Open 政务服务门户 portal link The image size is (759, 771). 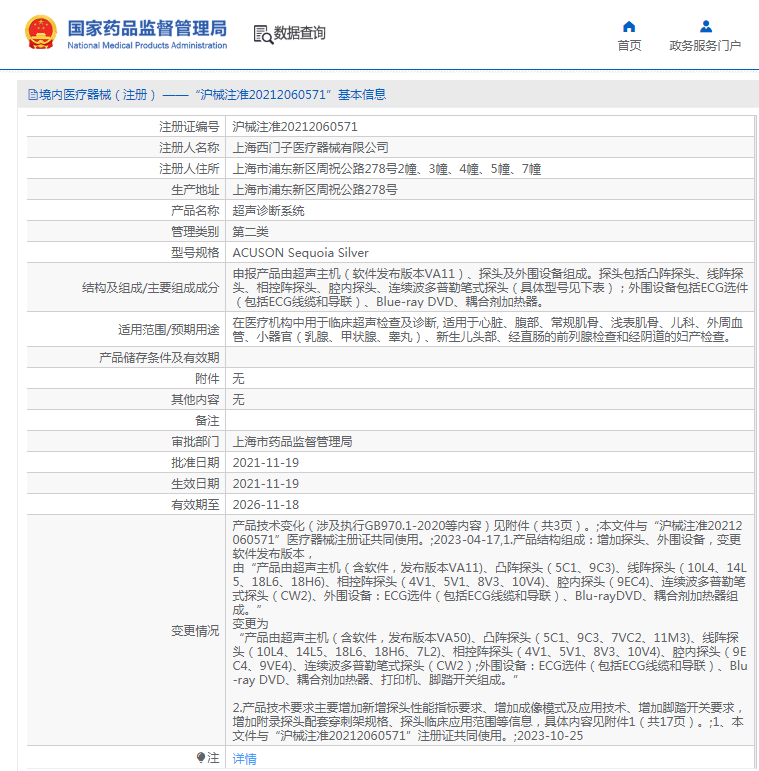pyautogui.click(x=705, y=46)
